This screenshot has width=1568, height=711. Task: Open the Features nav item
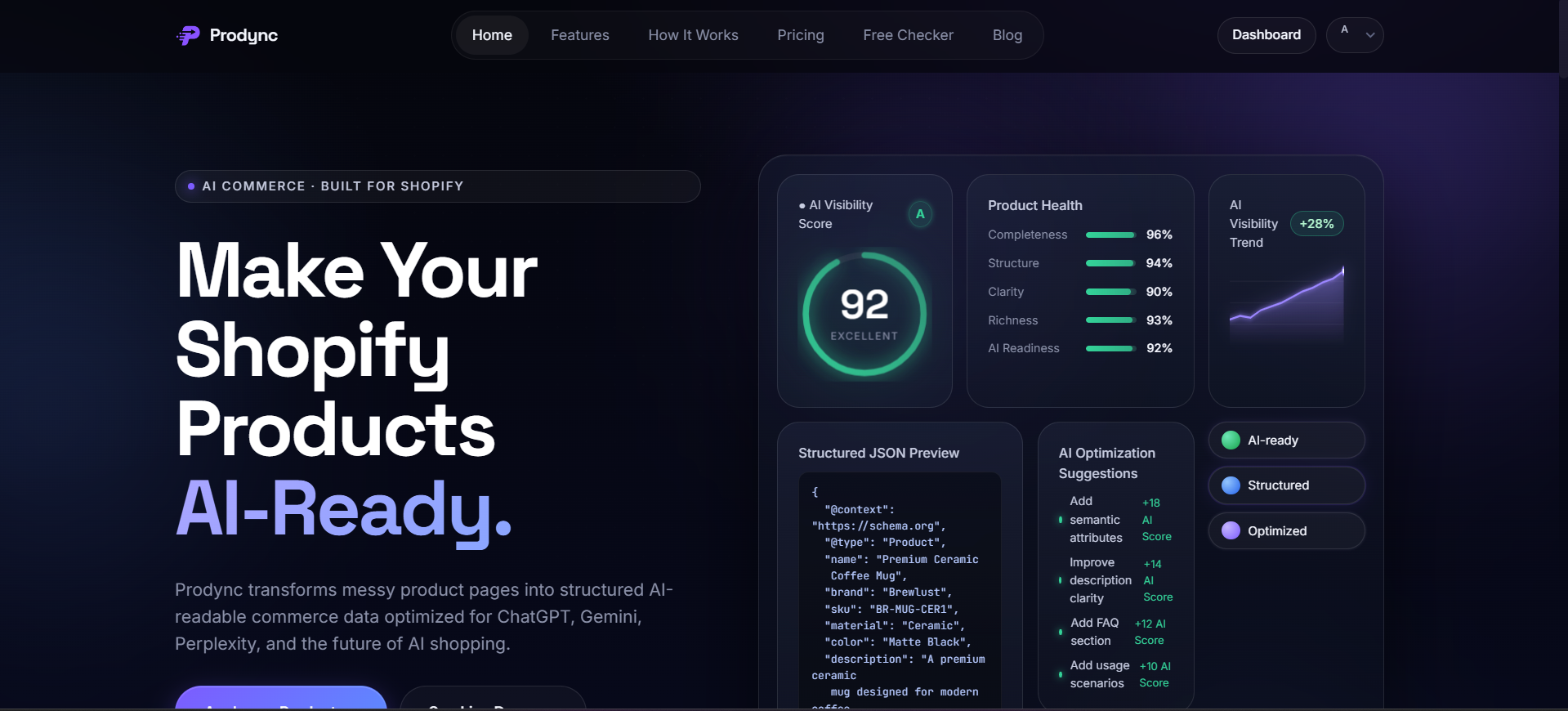coord(580,35)
